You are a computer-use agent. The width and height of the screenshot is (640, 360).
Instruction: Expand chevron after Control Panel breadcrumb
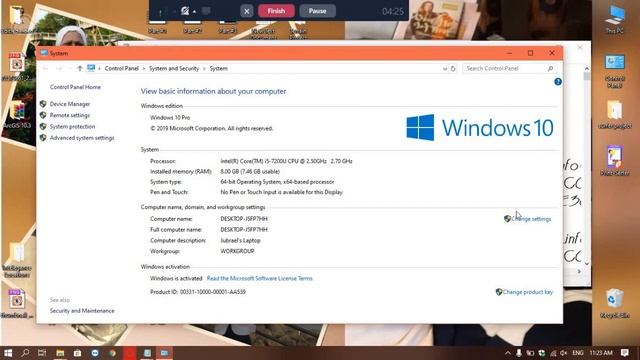tap(144, 69)
